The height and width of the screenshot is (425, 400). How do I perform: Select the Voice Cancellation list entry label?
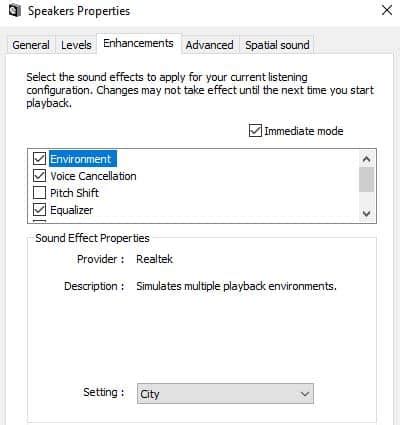pos(93,176)
